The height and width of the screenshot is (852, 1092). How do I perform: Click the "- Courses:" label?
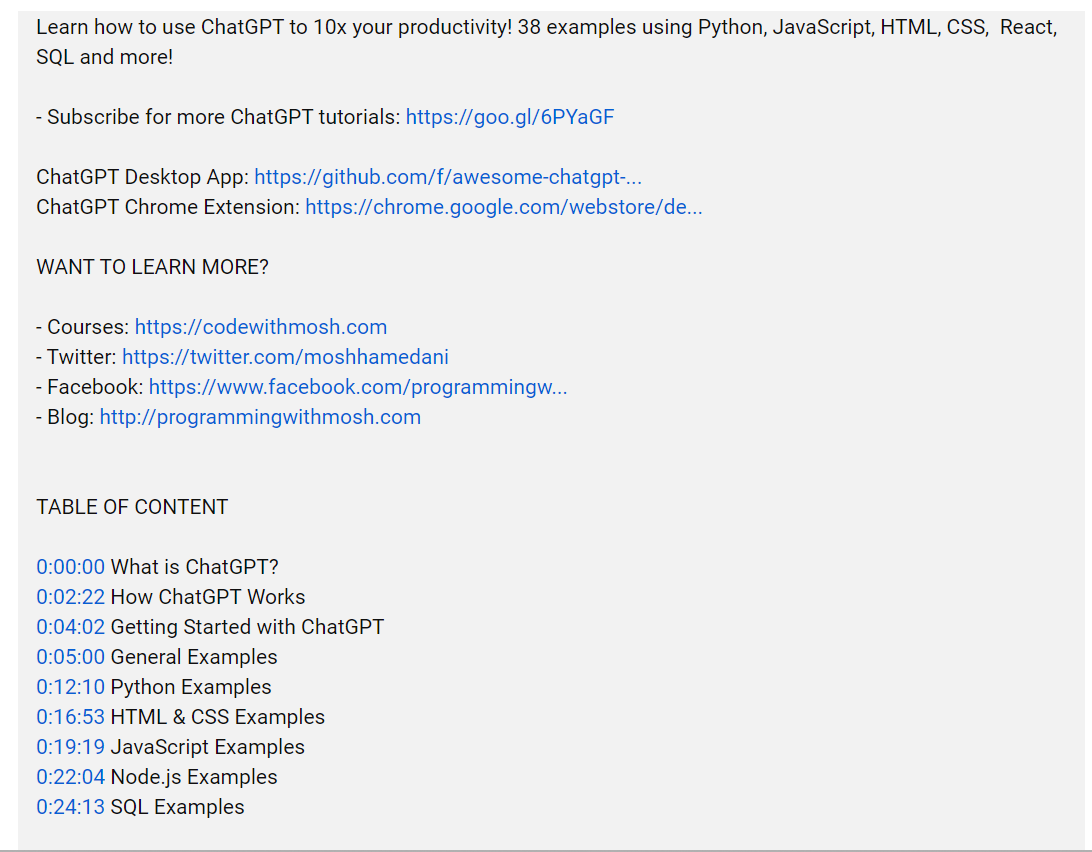tap(83, 327)
